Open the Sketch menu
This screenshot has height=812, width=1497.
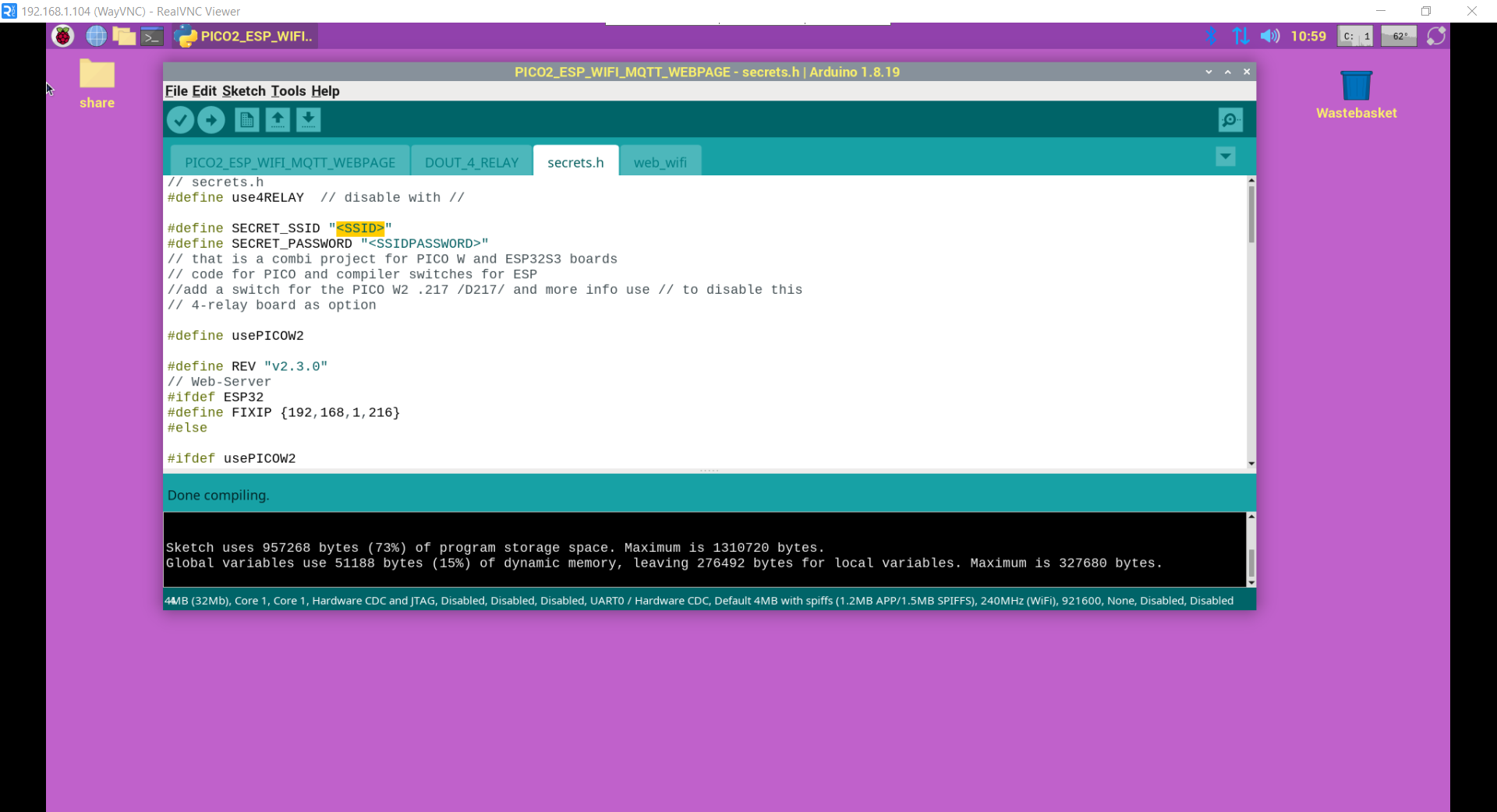coord(244,91)
